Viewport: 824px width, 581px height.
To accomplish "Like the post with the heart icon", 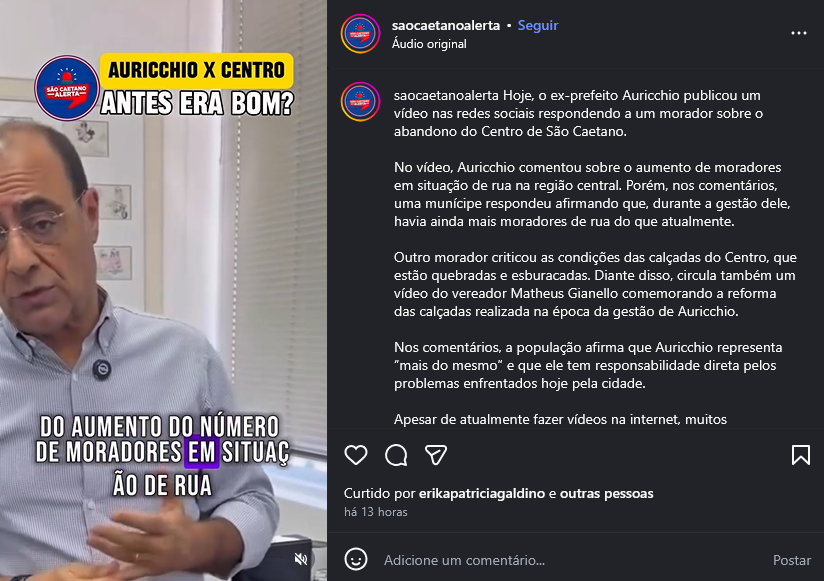I will click(x=356, y=455).
